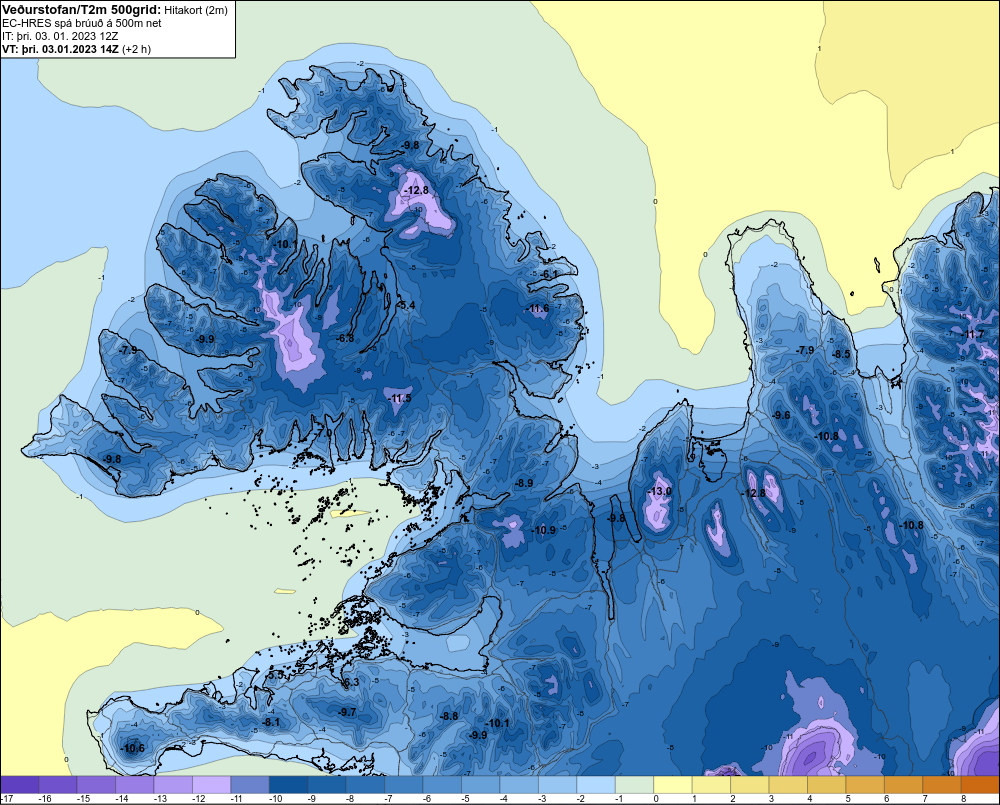Image resolution: width=1000 pixels, height=805 pixels.
Task: Click legend swatch between -1 and 0
Action: click(635, 784)
